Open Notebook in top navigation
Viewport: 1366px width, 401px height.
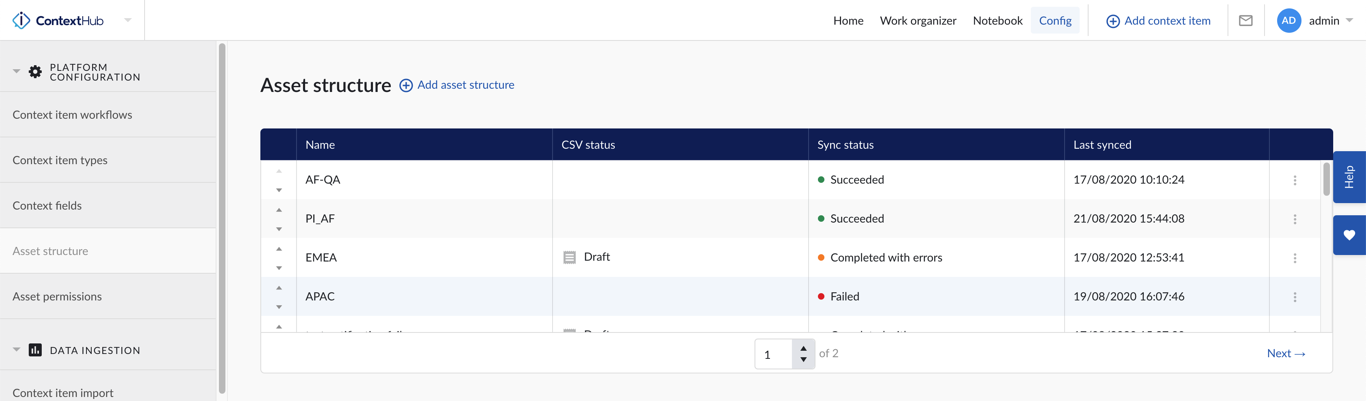[997, 20]
